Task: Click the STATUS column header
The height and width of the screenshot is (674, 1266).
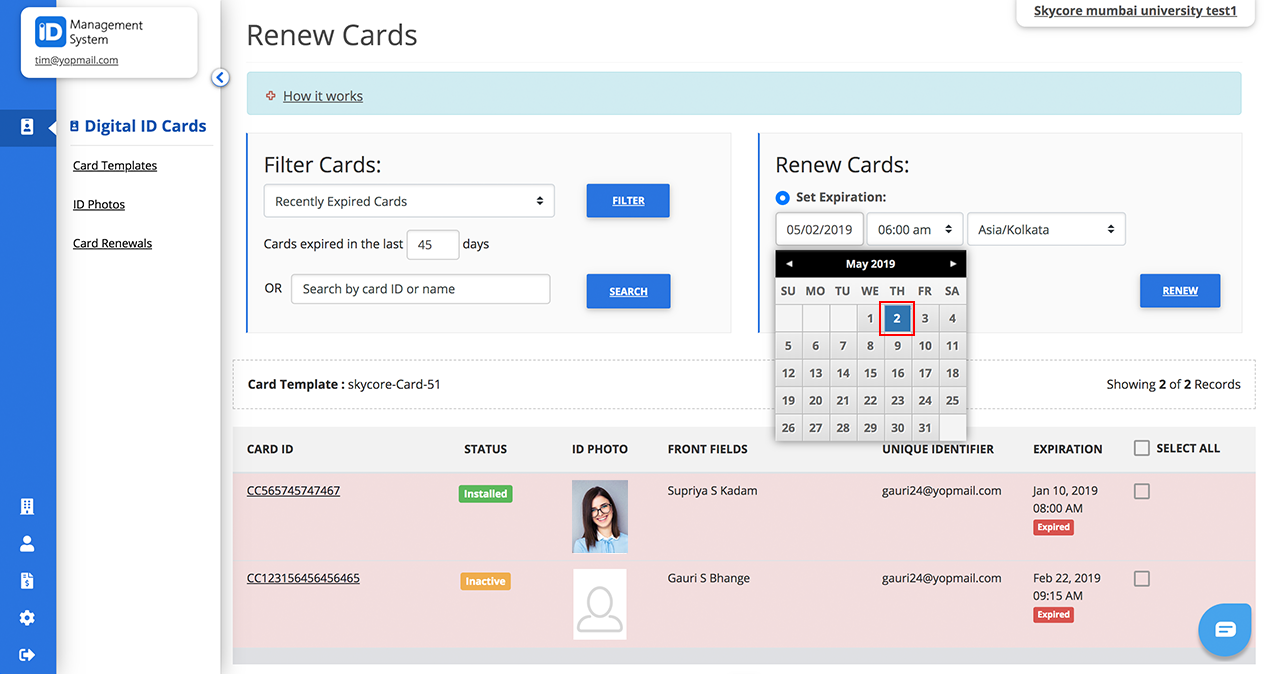Action: point(485,449)
